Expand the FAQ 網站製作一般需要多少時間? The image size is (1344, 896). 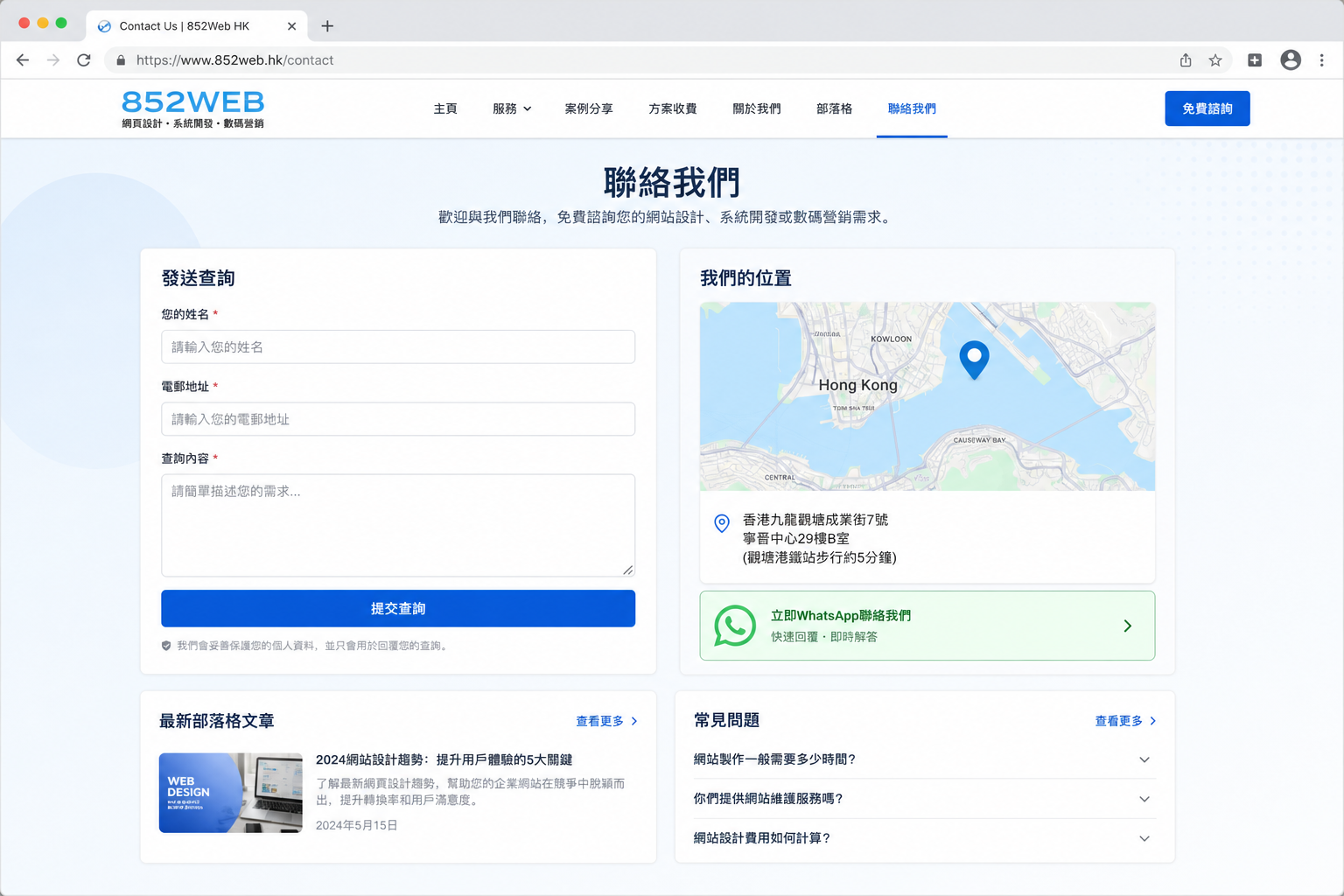tap(925, 759)
